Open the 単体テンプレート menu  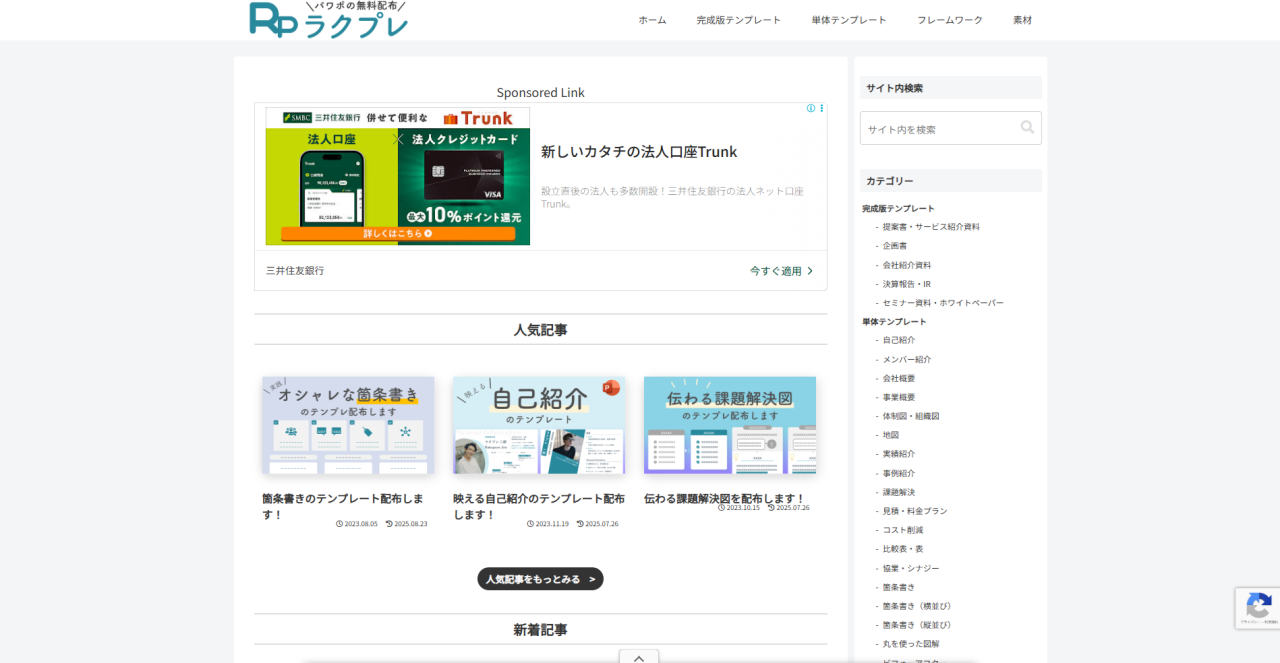tap(849, 20)
